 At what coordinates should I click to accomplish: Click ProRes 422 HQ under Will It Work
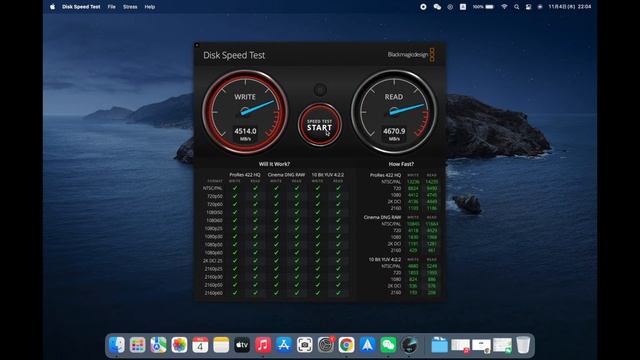click(x=245, y=175)
